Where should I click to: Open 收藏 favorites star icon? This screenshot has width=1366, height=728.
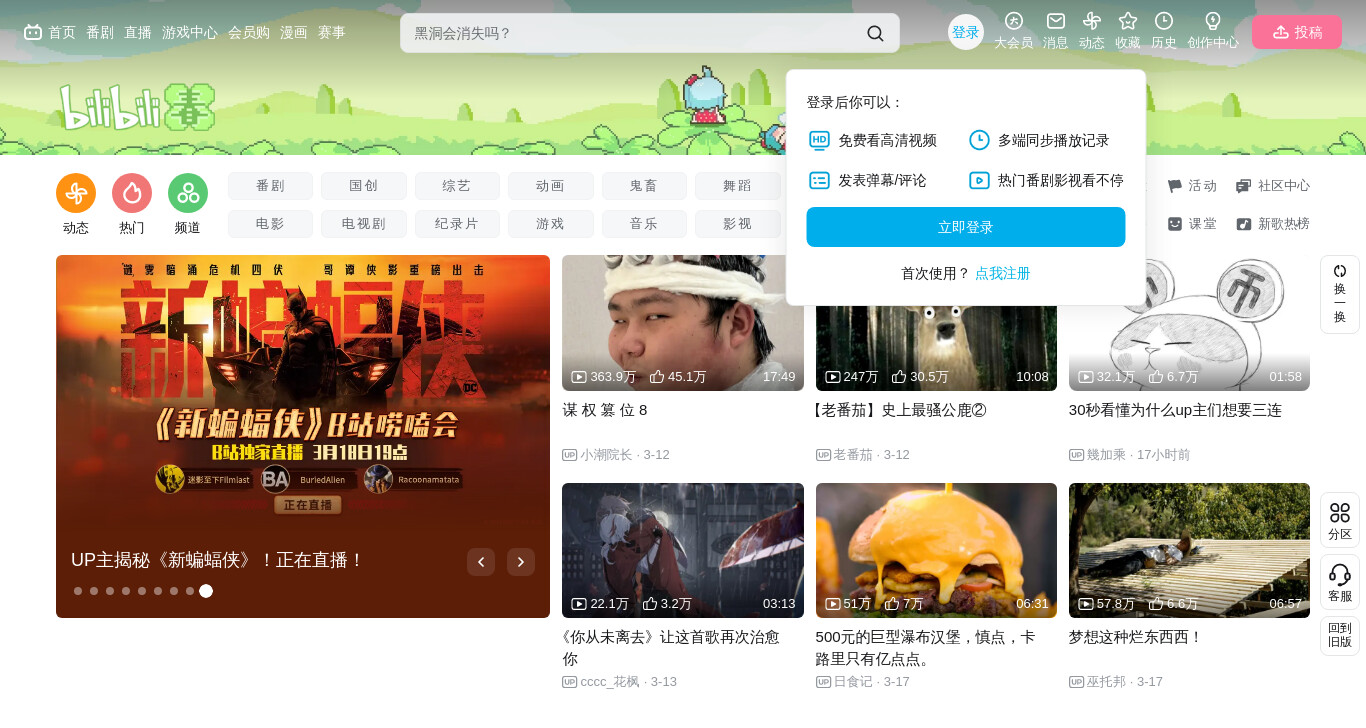1128,20
